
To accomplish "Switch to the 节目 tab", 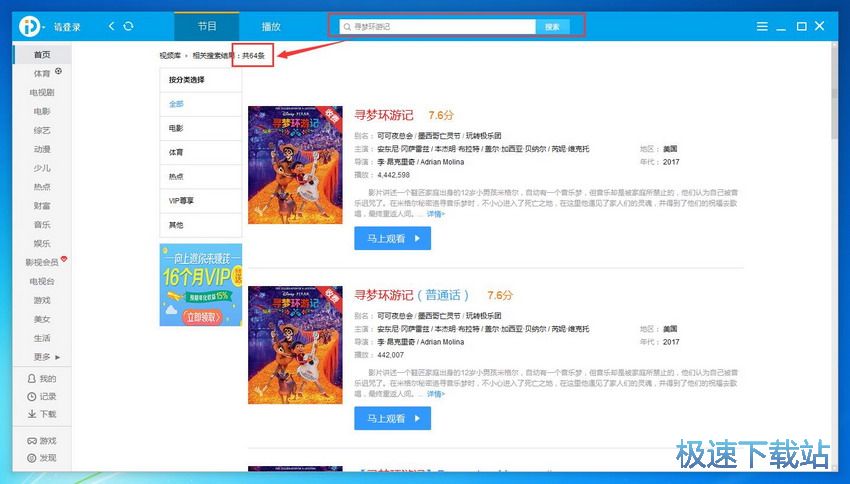I will click(x=207, y=26).
